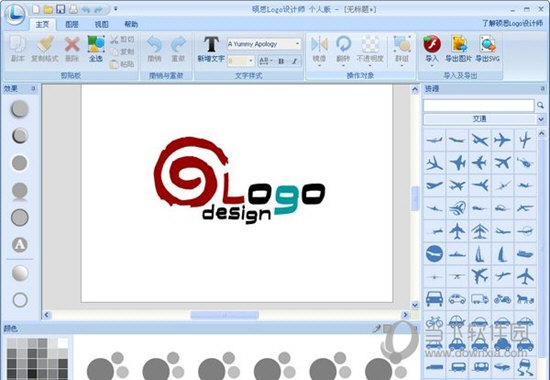The width and height of the screenshot is (550, 380).
Task: Select the 复制格式 format painter brush
Action: [45, 48]
